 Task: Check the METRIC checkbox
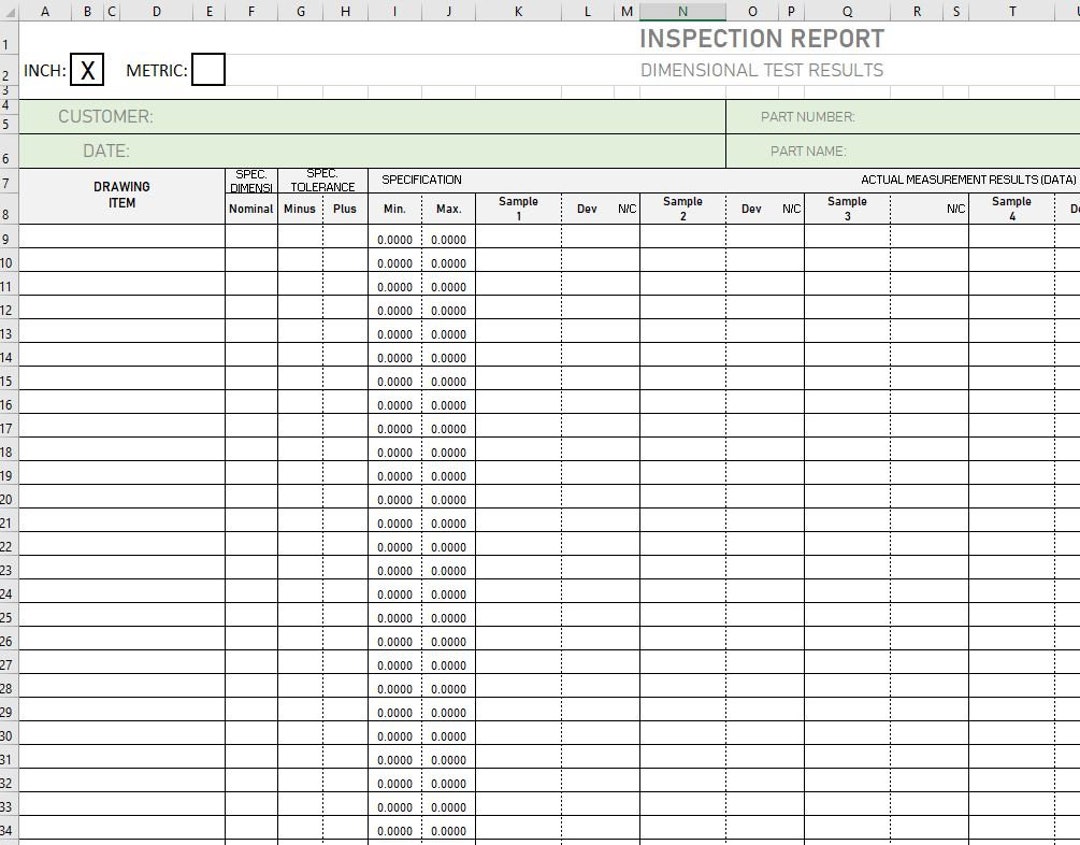(x=209, y=69)
